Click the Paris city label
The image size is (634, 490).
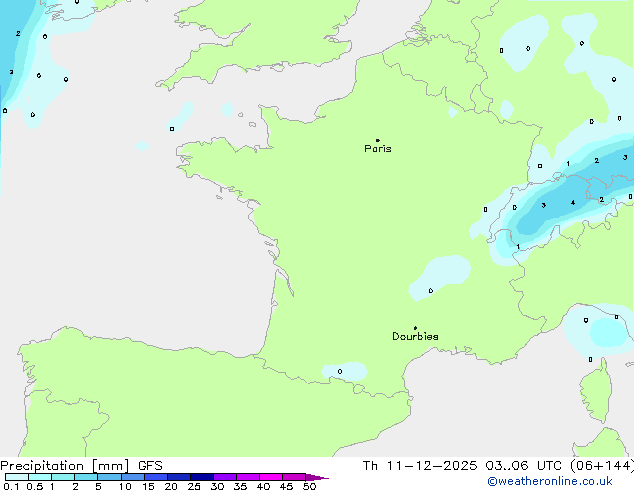click(x=378, y=149)
